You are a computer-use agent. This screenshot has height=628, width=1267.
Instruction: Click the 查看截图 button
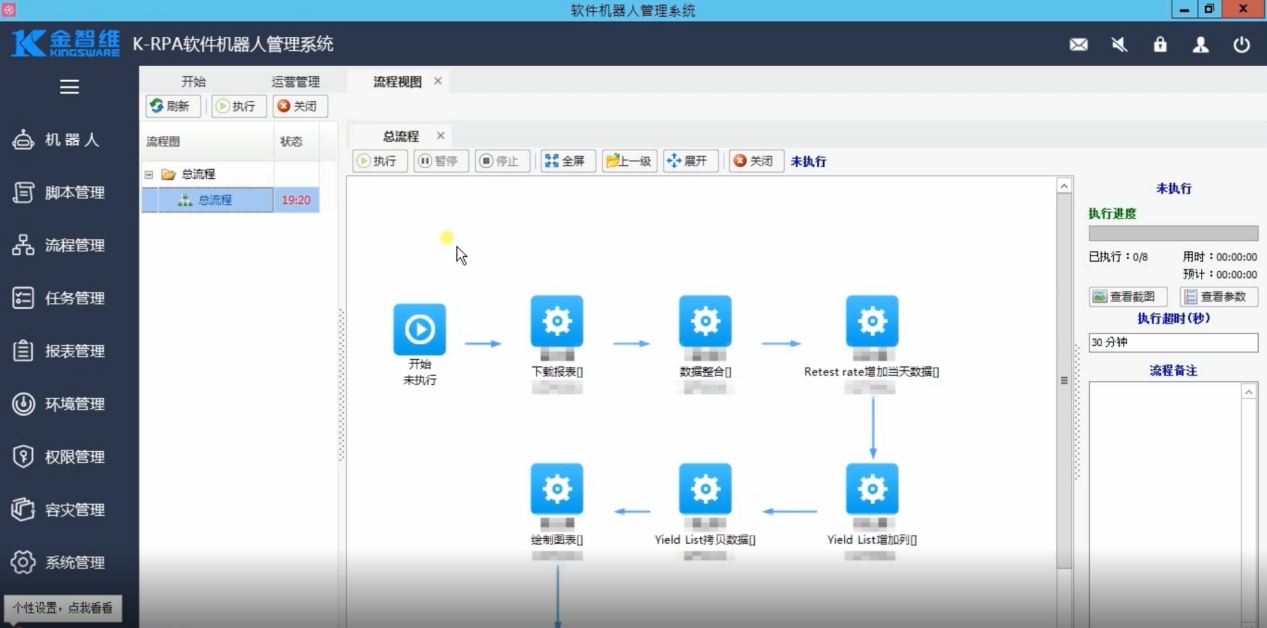[x=1128, y=297]
